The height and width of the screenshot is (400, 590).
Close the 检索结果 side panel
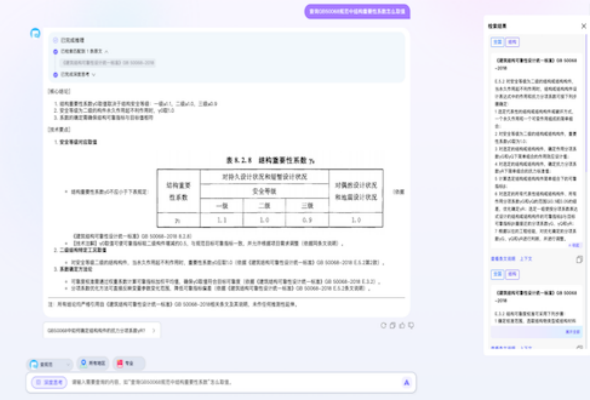[583, 26]
